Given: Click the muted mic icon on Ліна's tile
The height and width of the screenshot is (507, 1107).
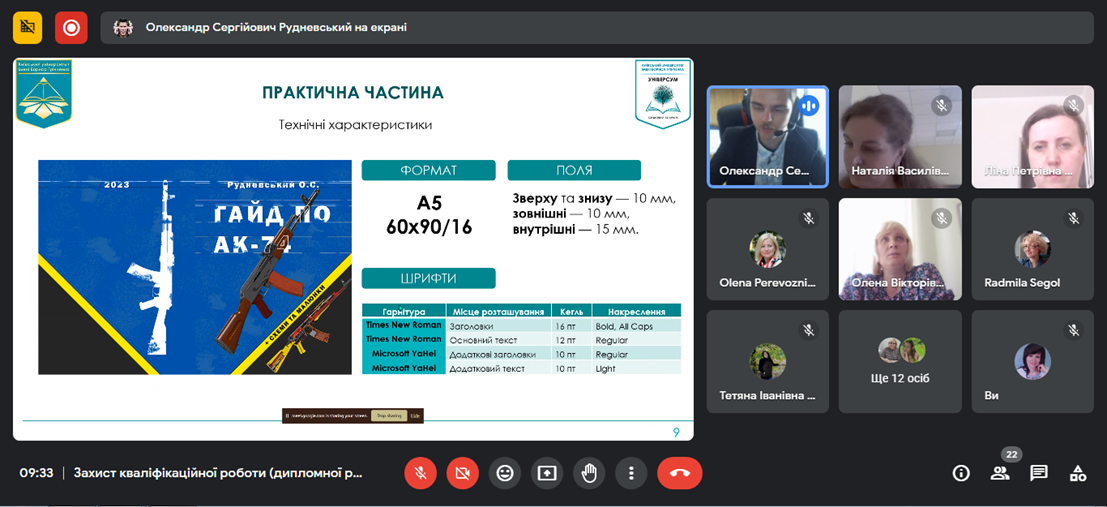Looking at the screenshot, I should [x=1074, y=106].
